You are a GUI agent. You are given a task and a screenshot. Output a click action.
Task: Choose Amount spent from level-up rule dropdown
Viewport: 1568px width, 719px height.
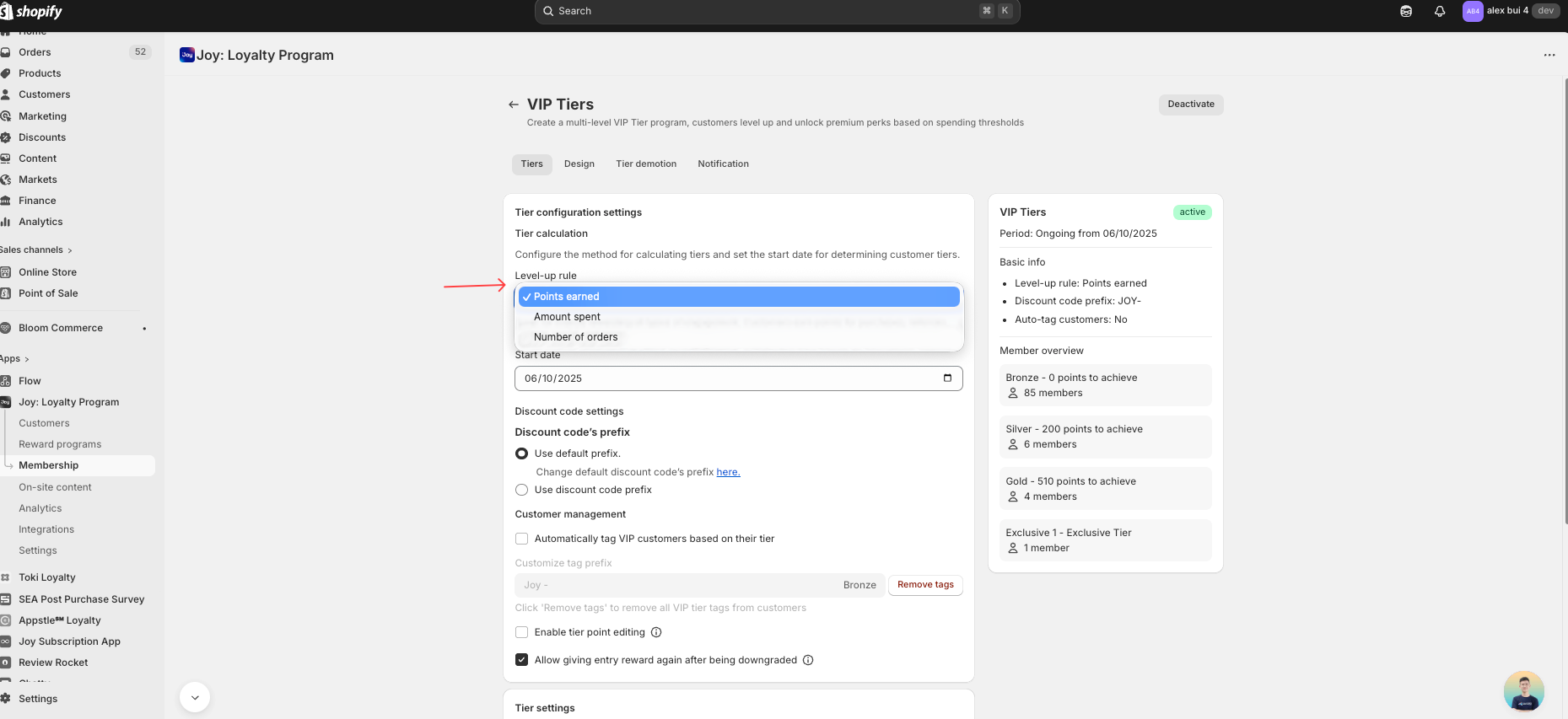tap(567, 317)
